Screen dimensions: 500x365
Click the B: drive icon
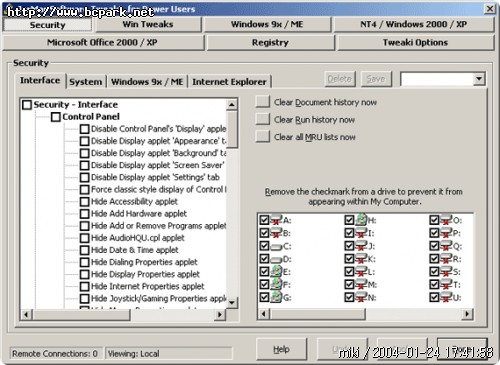[276, 233]
